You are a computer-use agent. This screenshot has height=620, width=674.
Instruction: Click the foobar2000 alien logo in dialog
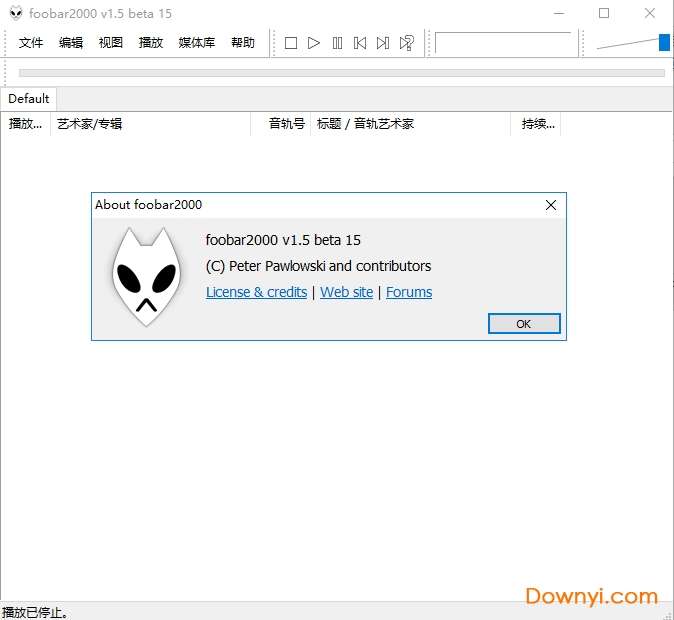point(147,277)
